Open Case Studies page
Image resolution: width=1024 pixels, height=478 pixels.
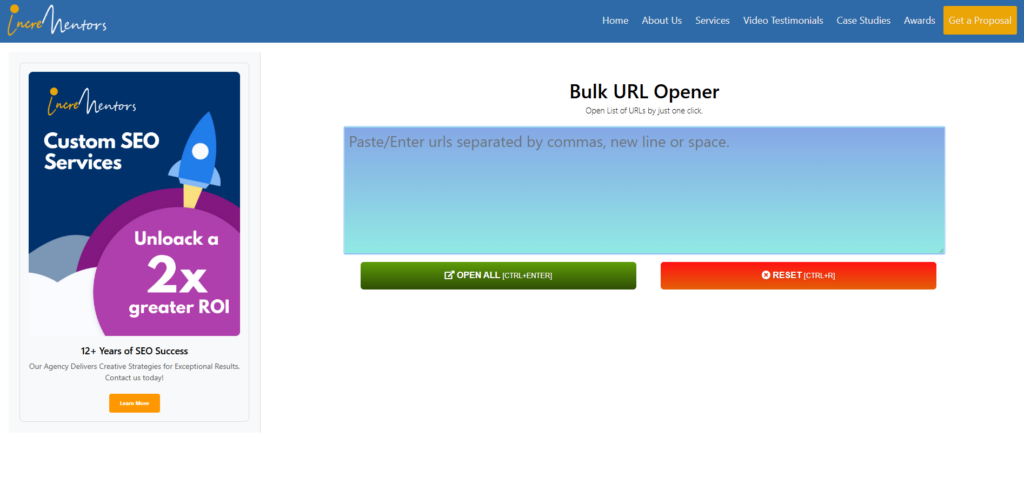tap(863, 21)
